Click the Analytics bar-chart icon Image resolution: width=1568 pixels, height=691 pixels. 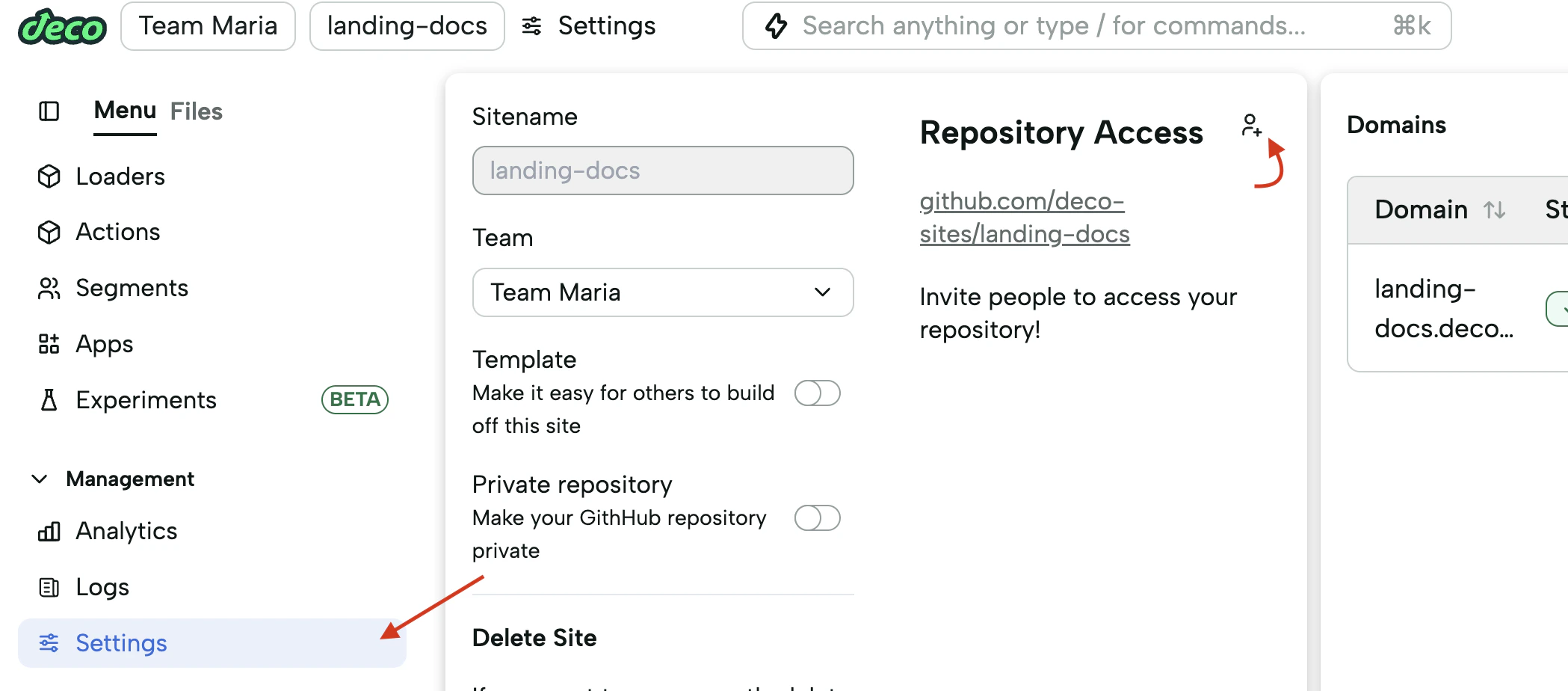(49, 532)
